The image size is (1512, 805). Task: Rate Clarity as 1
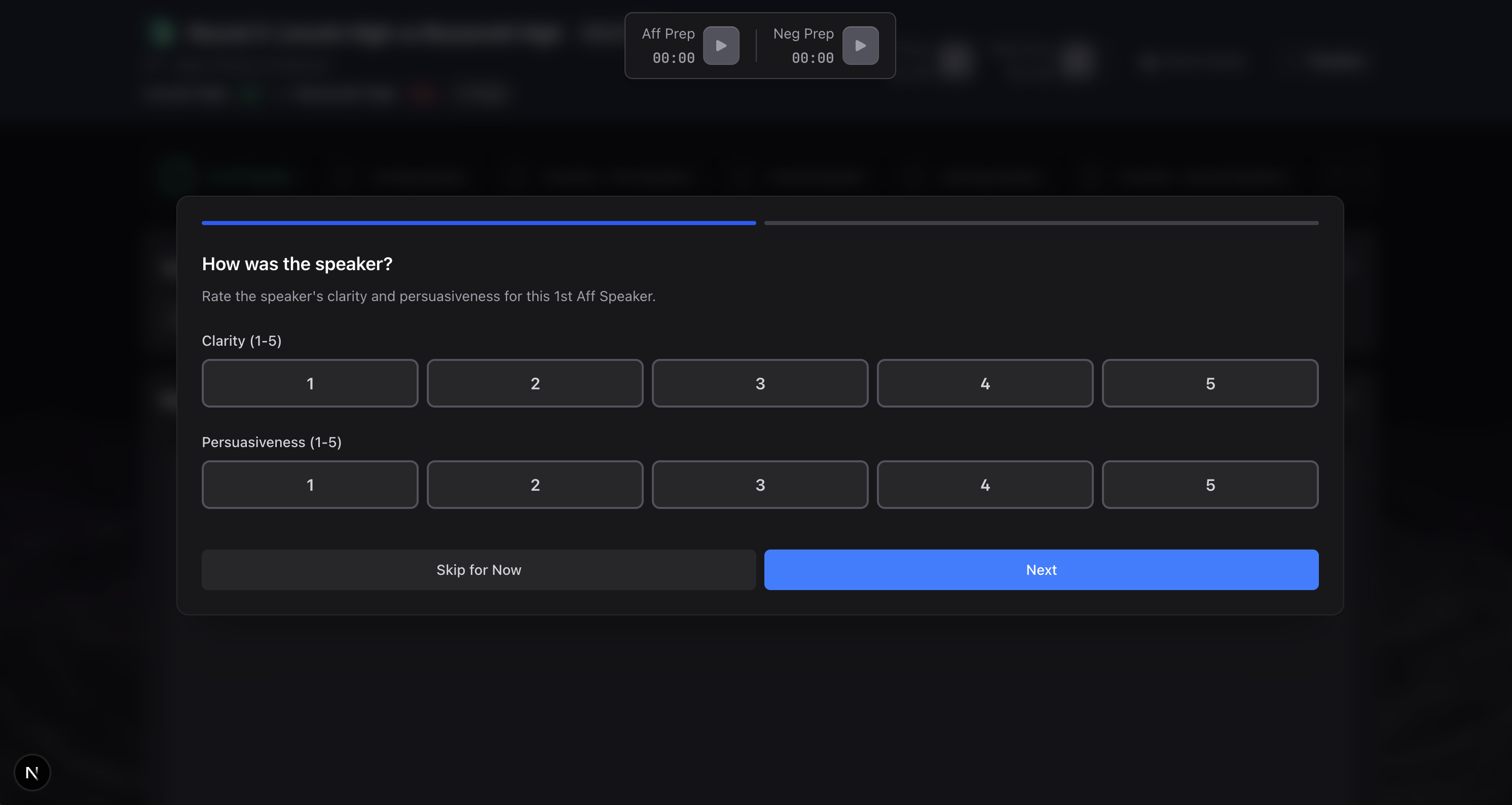pos(310,383)
